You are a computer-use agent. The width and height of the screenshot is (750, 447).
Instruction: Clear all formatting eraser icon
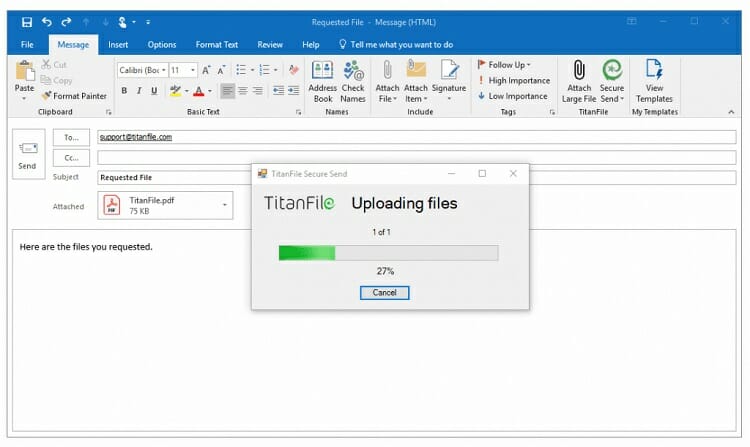point(294,70)
